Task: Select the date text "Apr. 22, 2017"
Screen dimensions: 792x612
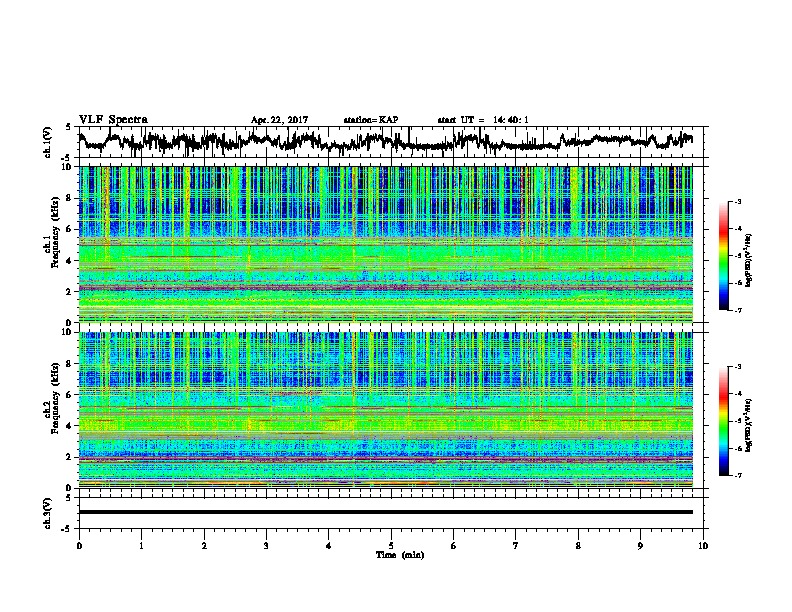Action: pyautogui.click(x=279, y=120)
